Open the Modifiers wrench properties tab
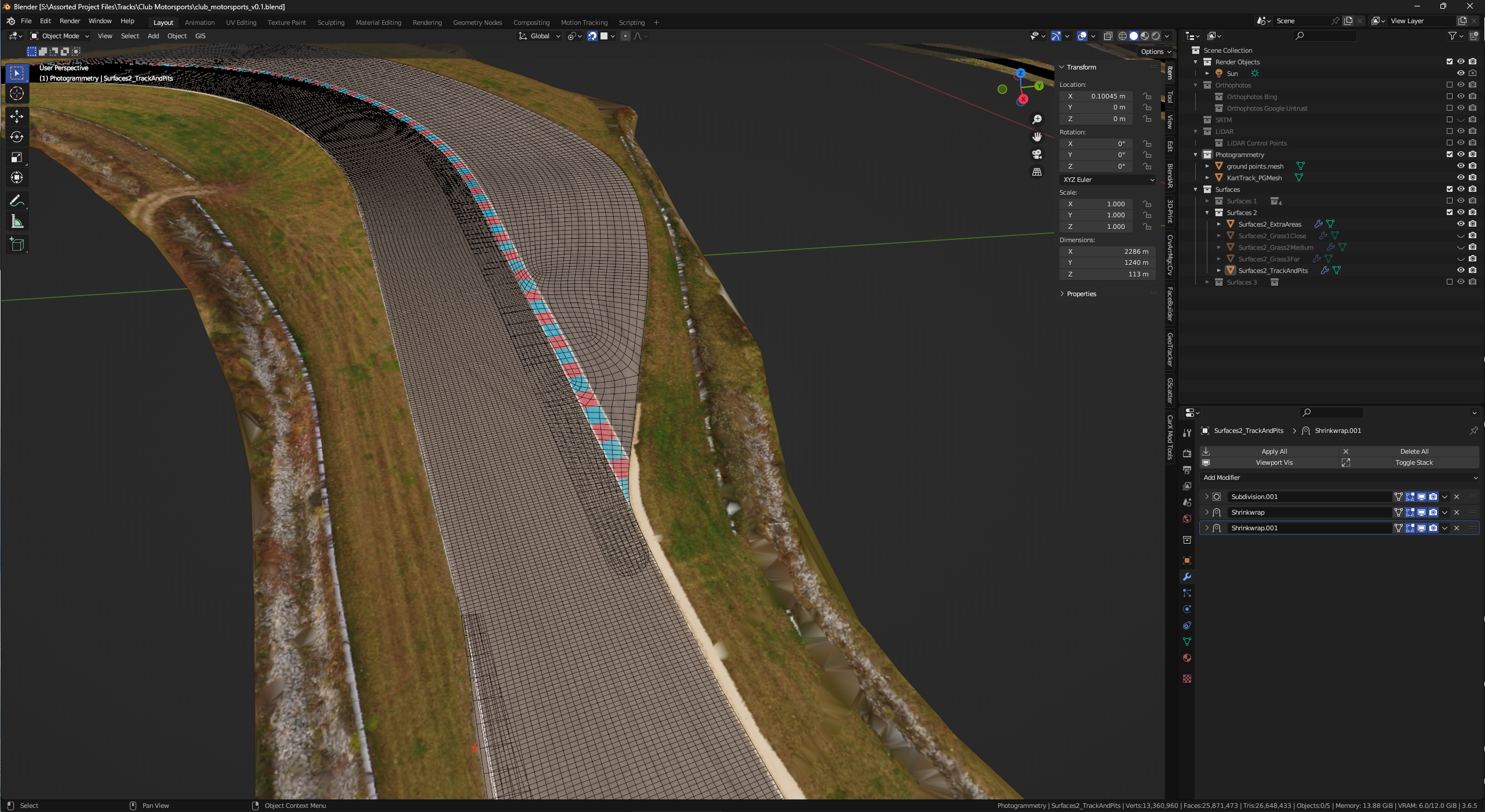 pyautogui.click(x=1187, y=577)
